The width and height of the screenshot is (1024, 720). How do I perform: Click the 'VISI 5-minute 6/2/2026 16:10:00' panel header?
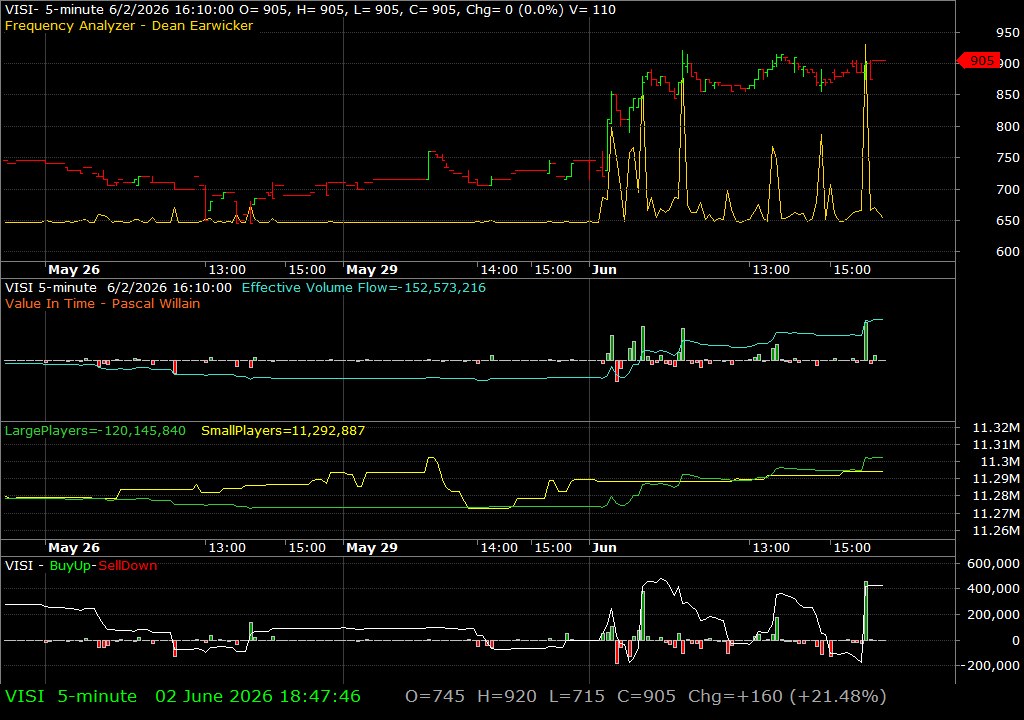point(118,287)
